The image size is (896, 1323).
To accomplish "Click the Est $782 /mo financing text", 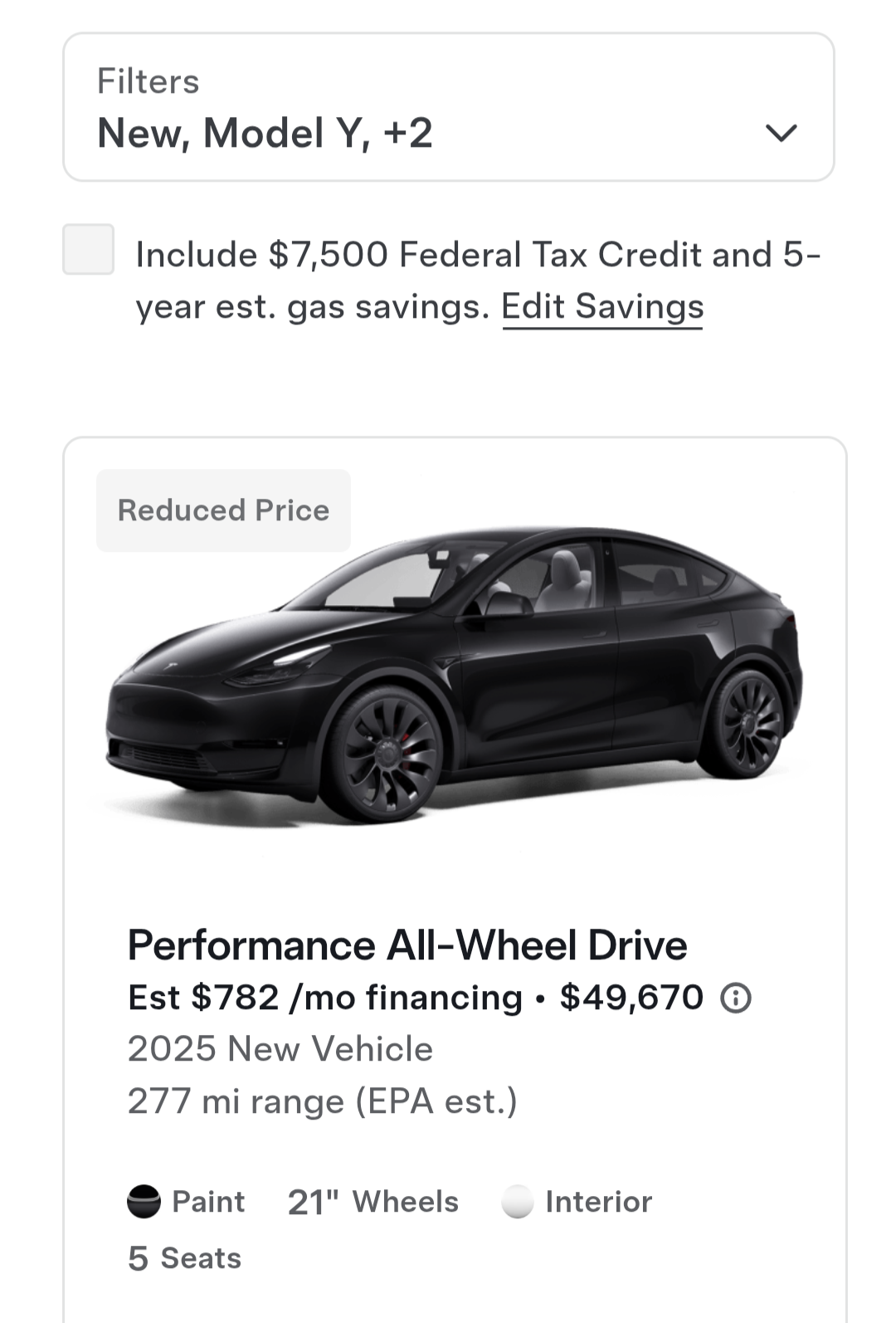I will coord(325,998).
